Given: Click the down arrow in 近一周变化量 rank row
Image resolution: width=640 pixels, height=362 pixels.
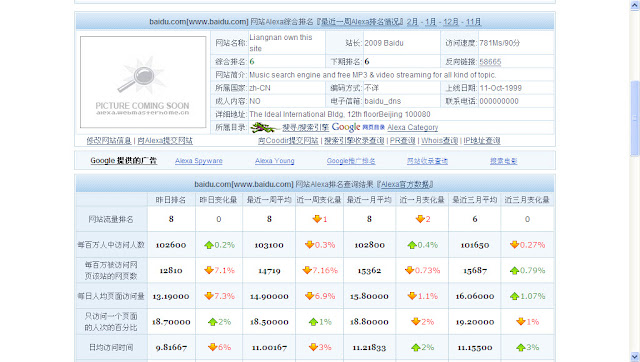Looking at the screenshot, I should point(317,219).
